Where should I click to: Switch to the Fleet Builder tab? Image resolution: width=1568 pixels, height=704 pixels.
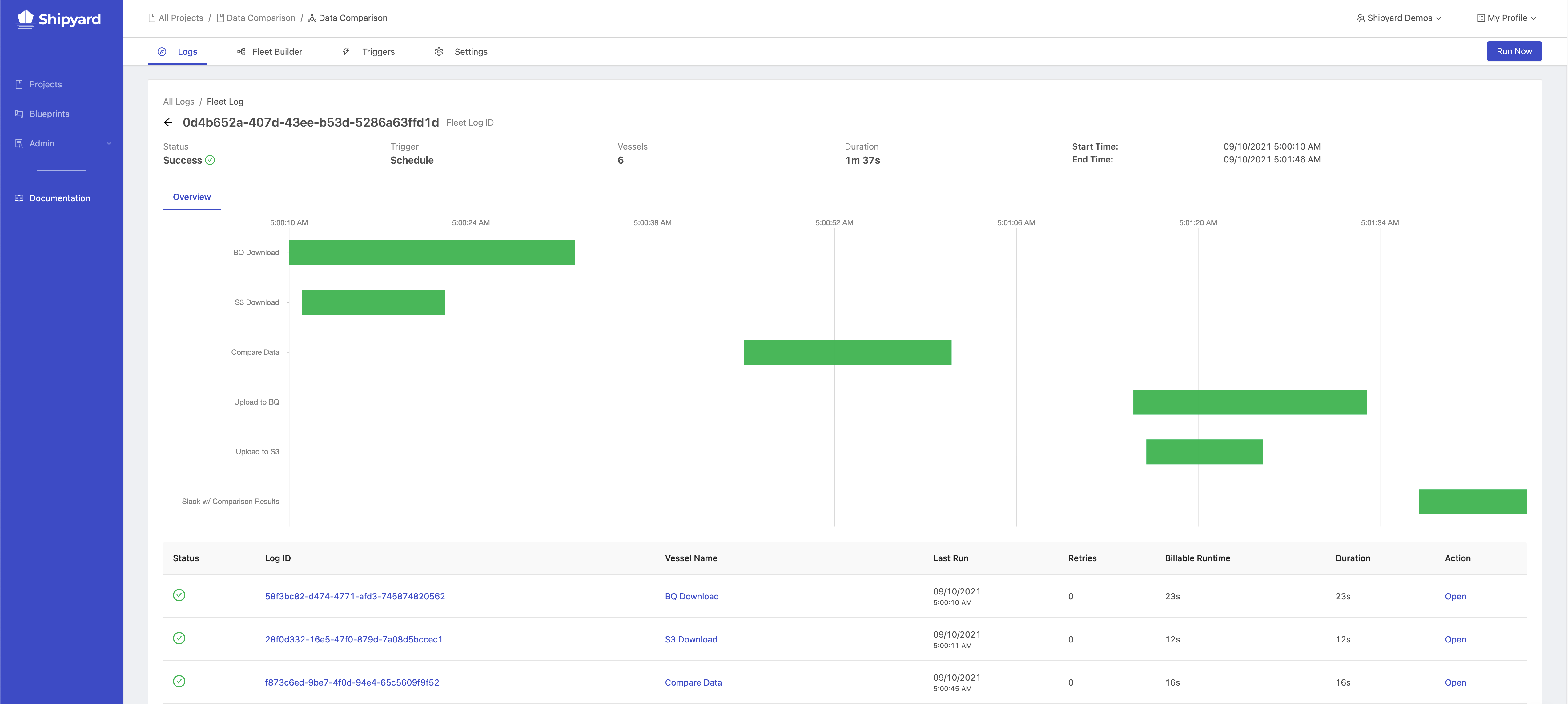[x=270, y=52]
